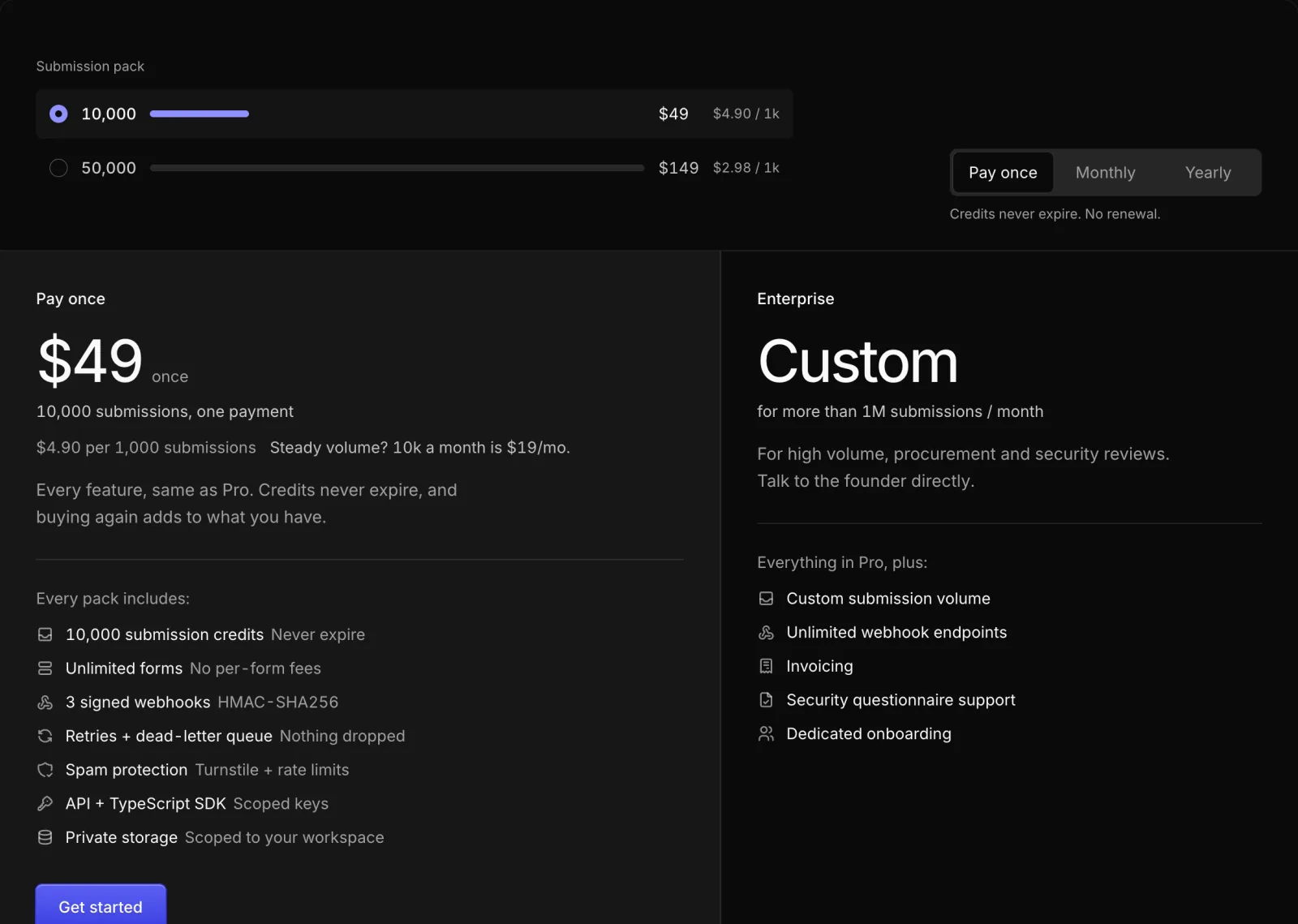Switch to Pay once billing tab

1003,173
